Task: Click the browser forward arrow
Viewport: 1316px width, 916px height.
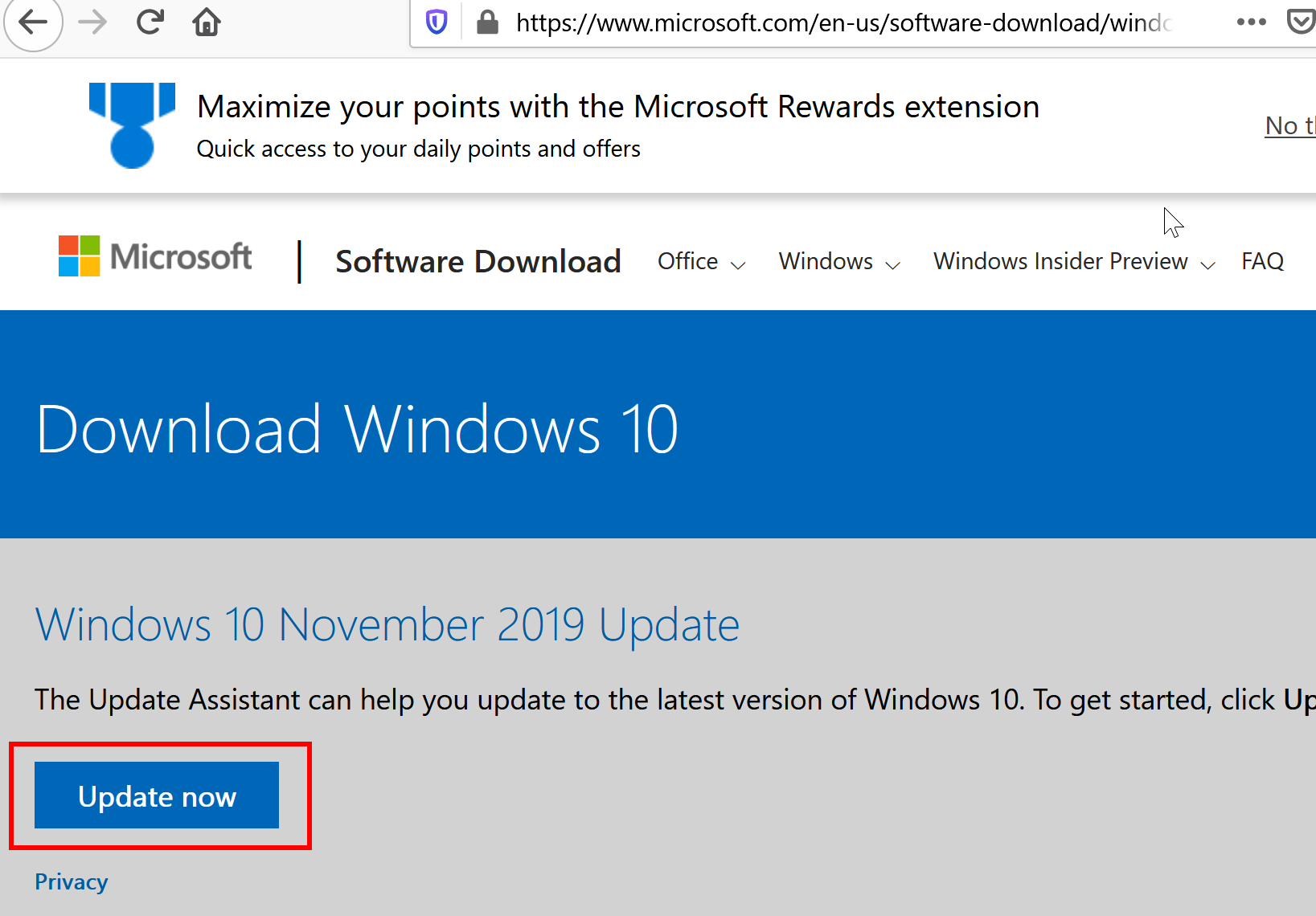Action: point(92,22)
